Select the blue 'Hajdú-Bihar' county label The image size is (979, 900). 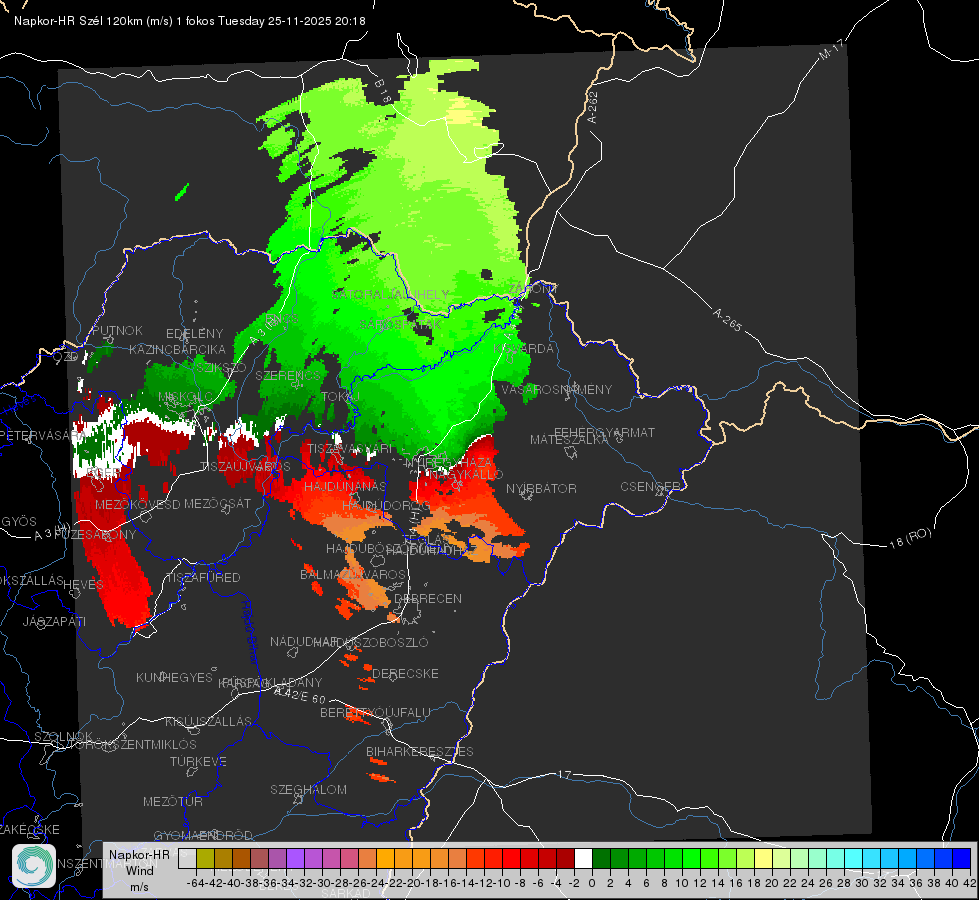pos(250,632)
